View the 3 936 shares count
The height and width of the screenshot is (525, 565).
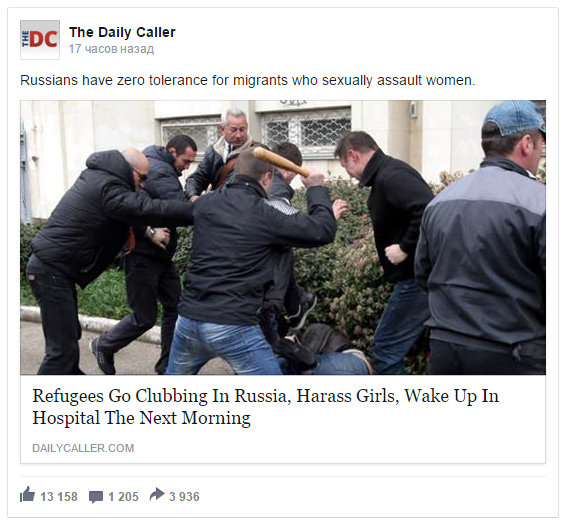184,497
